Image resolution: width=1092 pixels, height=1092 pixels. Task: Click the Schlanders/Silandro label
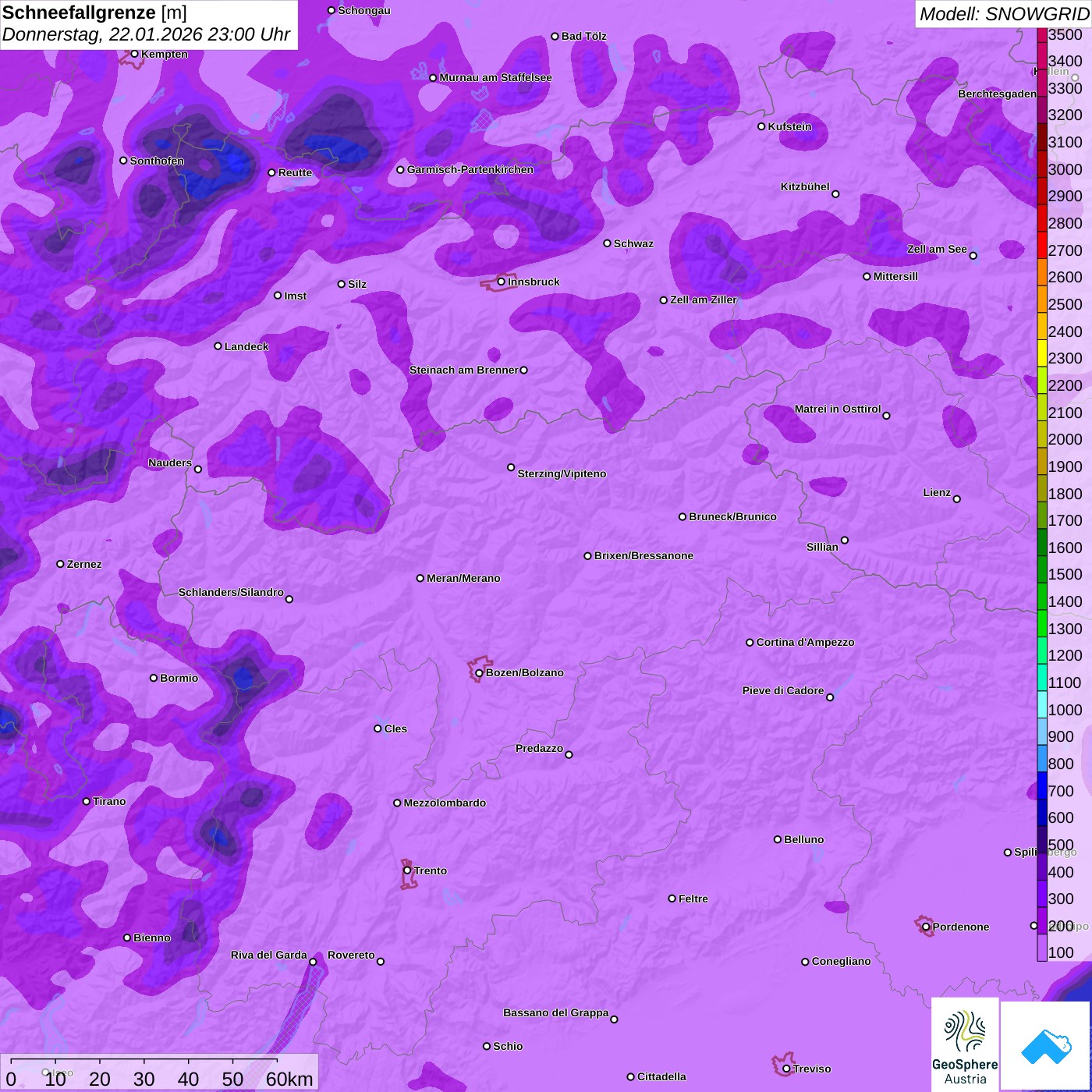click(x=231, y=592)
